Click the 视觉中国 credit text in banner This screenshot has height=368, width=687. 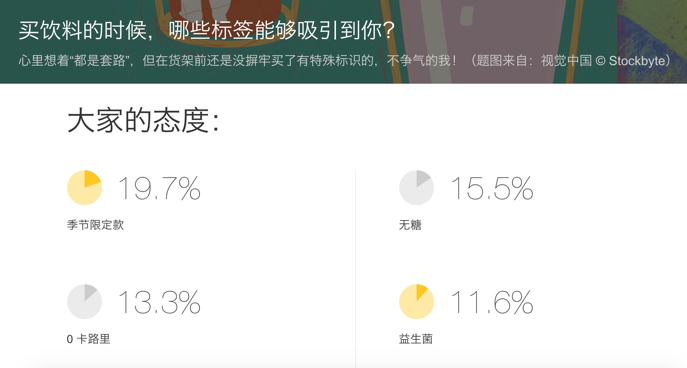coord(566,60)
